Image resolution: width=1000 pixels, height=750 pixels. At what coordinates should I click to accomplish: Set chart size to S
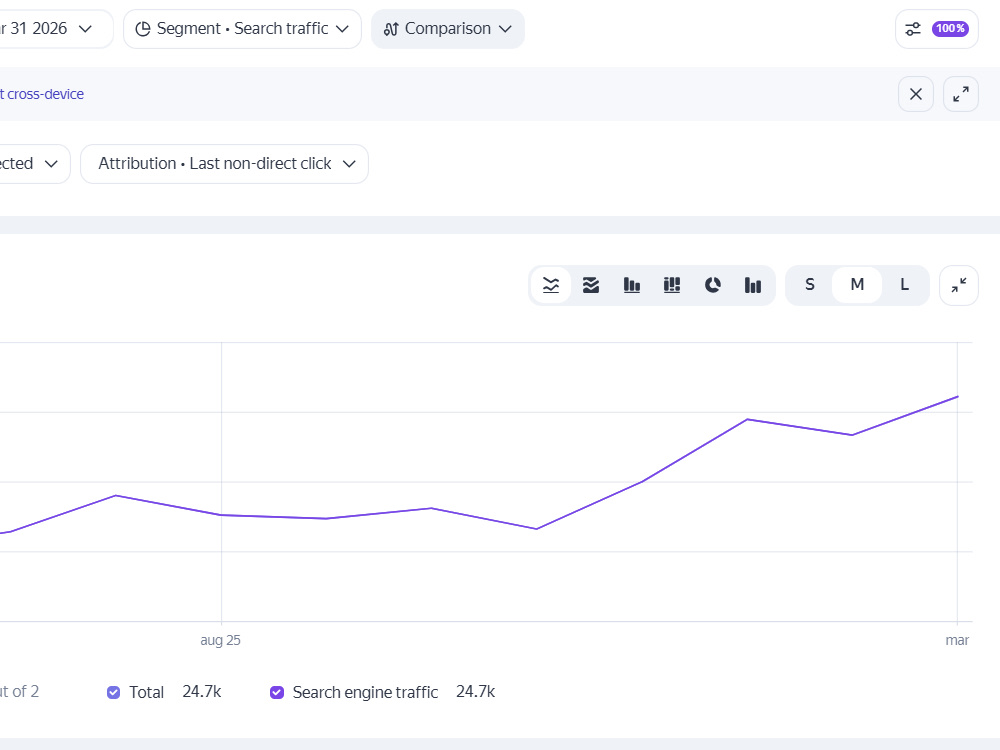pos(809,285)
